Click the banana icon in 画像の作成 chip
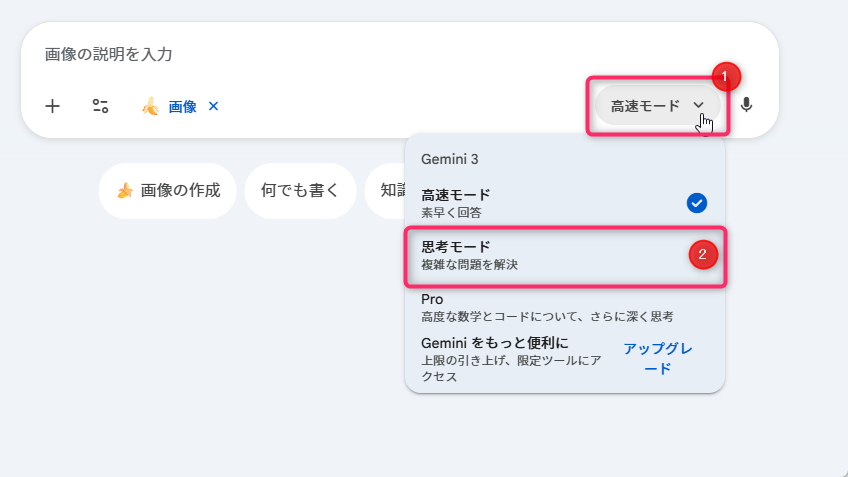This screenshot has height=477, width=848. [125, 190]
